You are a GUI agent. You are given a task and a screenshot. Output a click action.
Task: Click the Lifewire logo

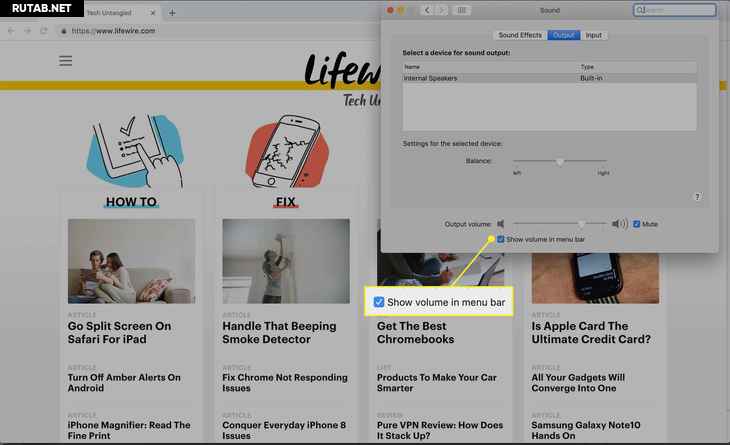coord(342,70)
